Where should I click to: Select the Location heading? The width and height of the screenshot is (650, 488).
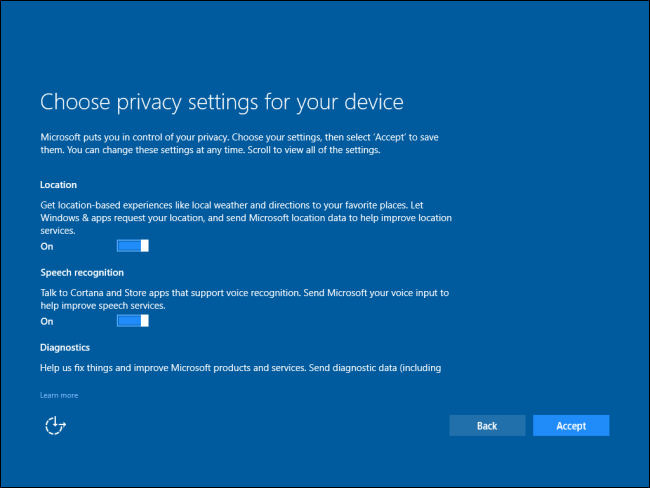[x=58, y=185]
